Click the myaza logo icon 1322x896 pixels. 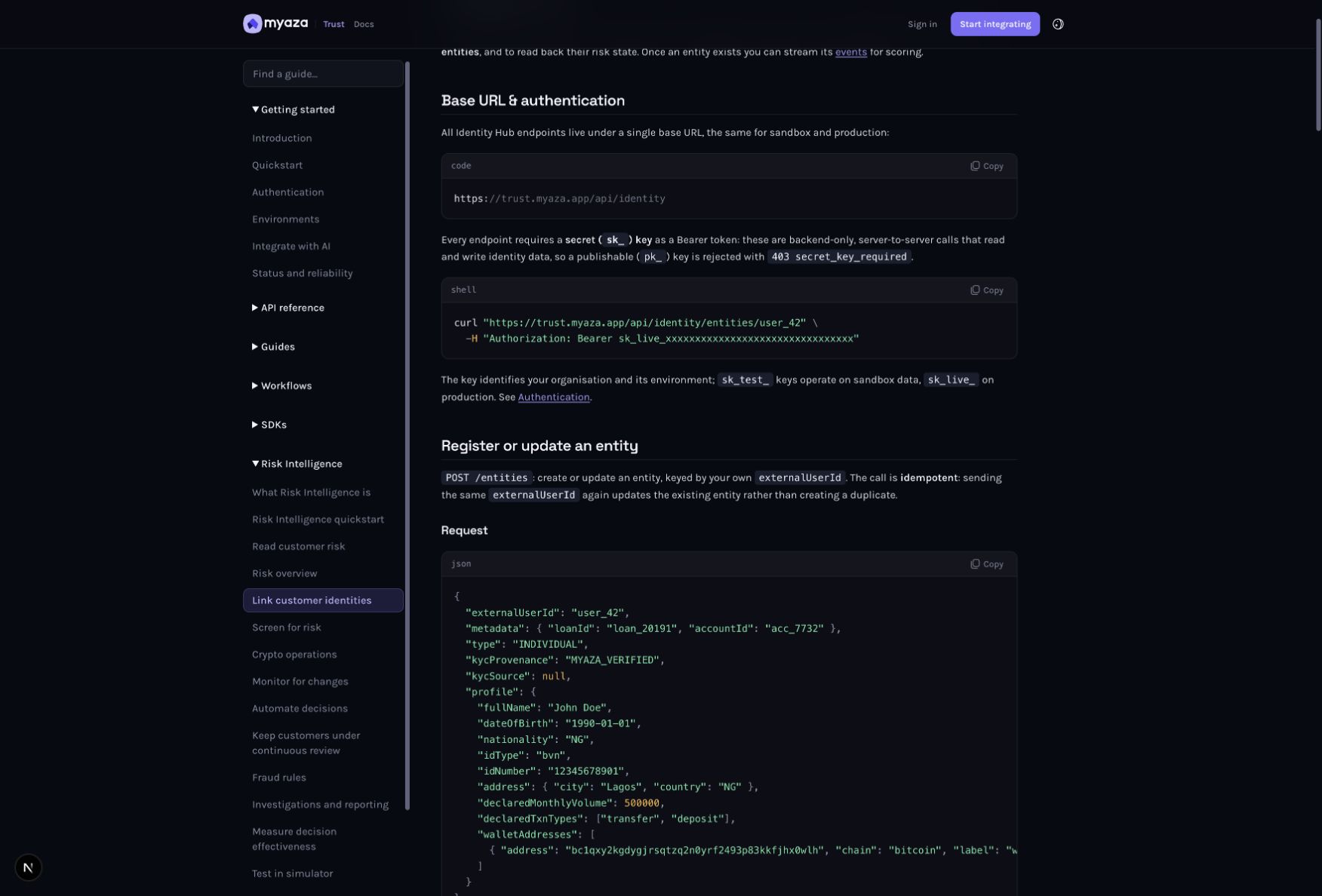click(252, 24)
